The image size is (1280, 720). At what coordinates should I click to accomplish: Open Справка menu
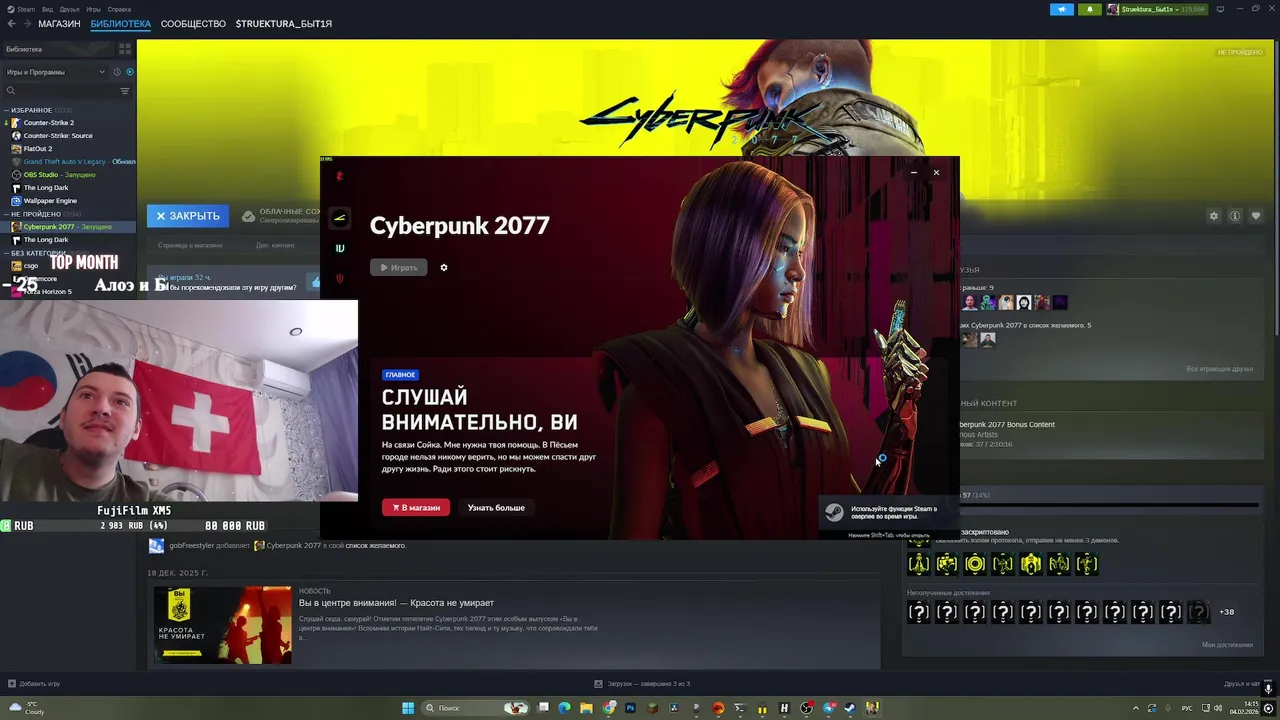pyautogui.click(x=119, y=9)
